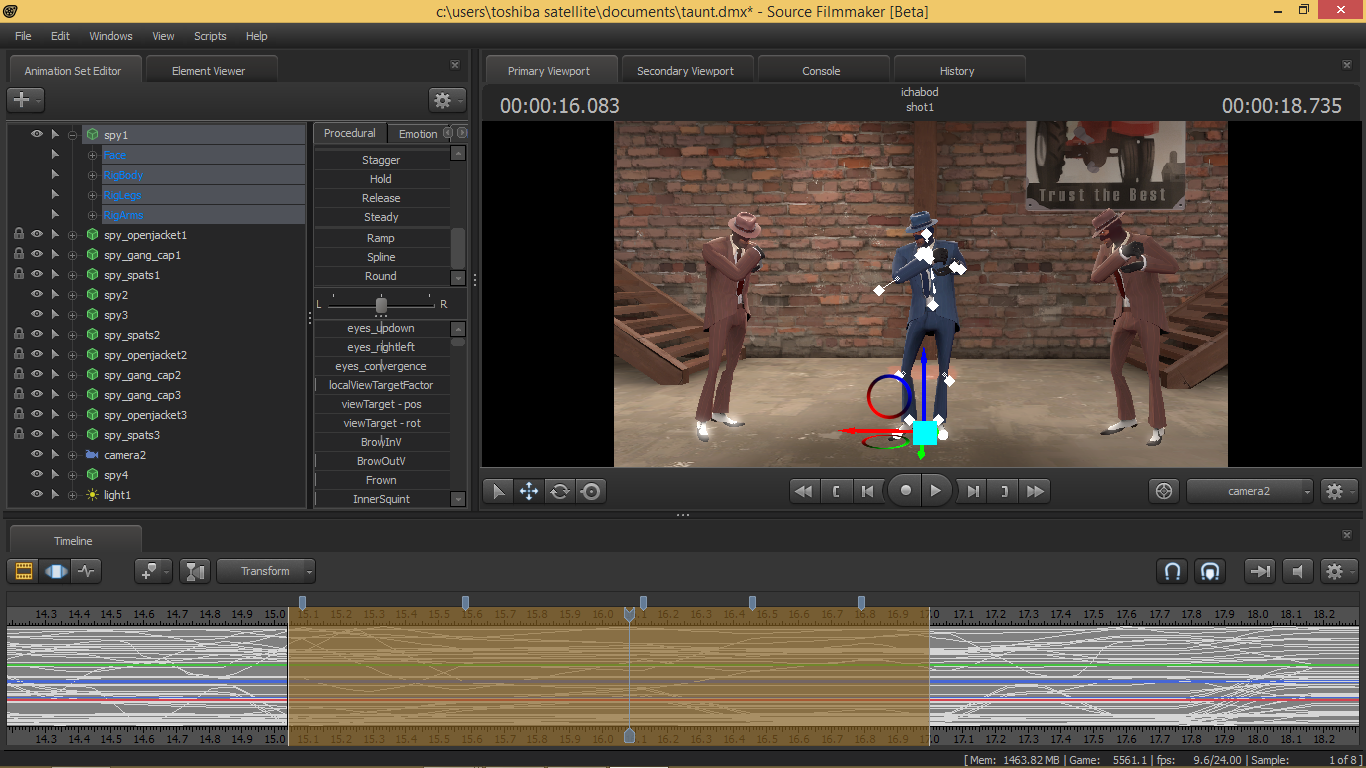Mute audio with the speaker icon
Image resolution: width=1366 pixels, height=768 pixels.
click(x=1298, y=571)
